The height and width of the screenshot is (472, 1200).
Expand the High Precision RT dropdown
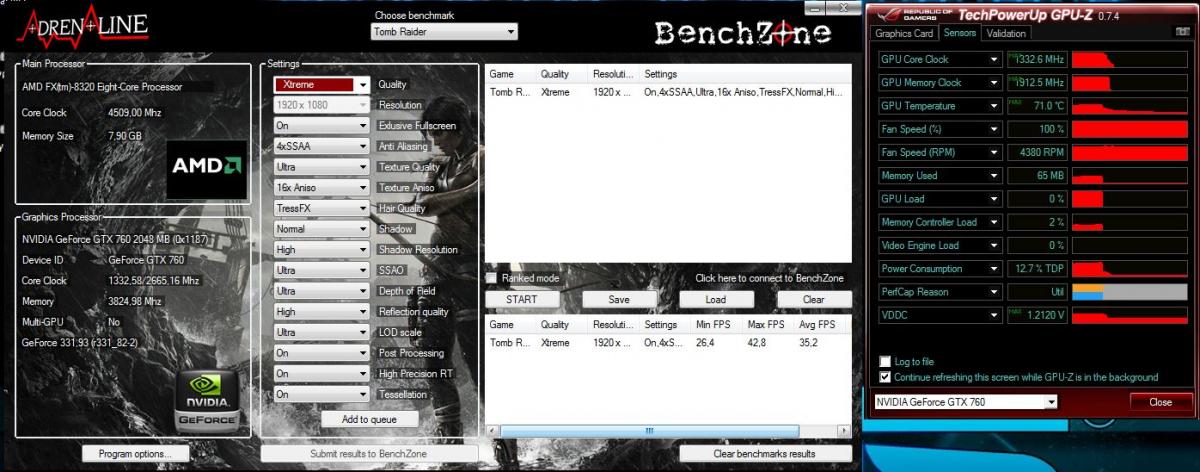tap(322, 374)
